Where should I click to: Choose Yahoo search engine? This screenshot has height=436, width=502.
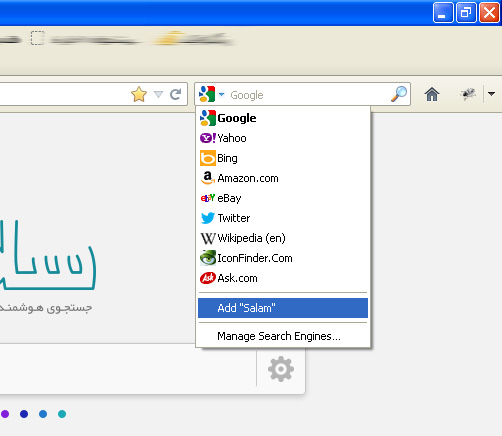pyautogui.click(x=283, y=138)
